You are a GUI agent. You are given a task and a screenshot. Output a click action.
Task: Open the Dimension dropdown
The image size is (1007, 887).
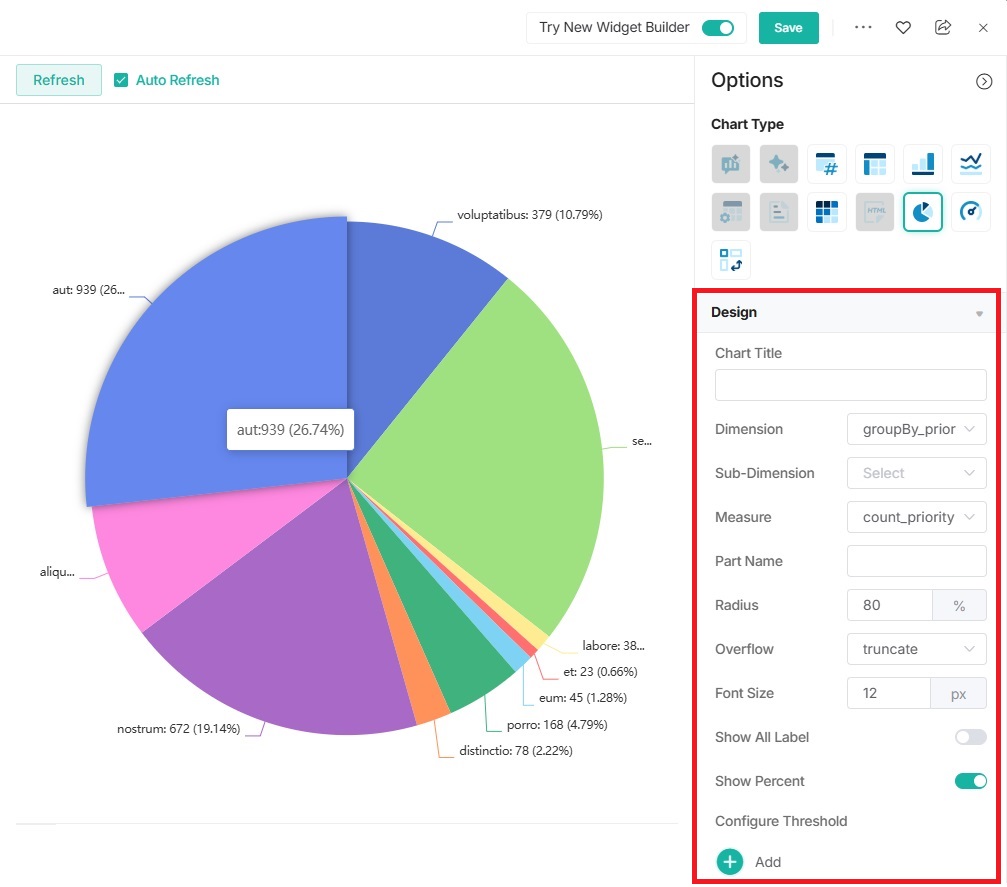[916, 429]
